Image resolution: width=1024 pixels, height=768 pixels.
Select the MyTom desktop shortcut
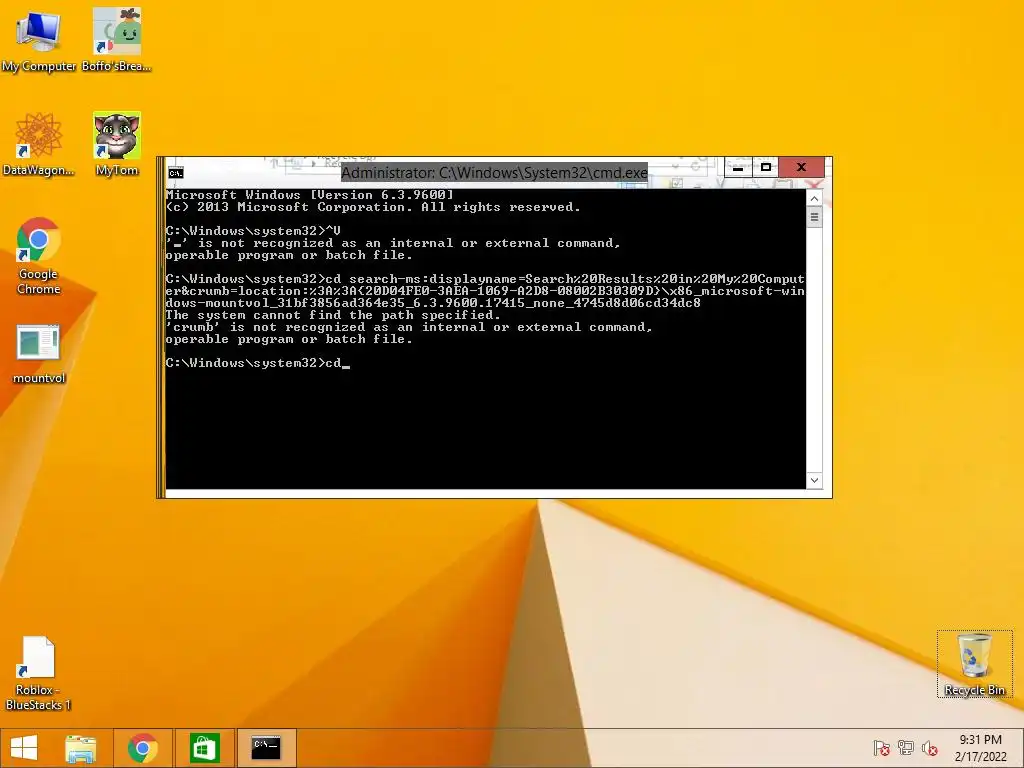coord(117,144)
